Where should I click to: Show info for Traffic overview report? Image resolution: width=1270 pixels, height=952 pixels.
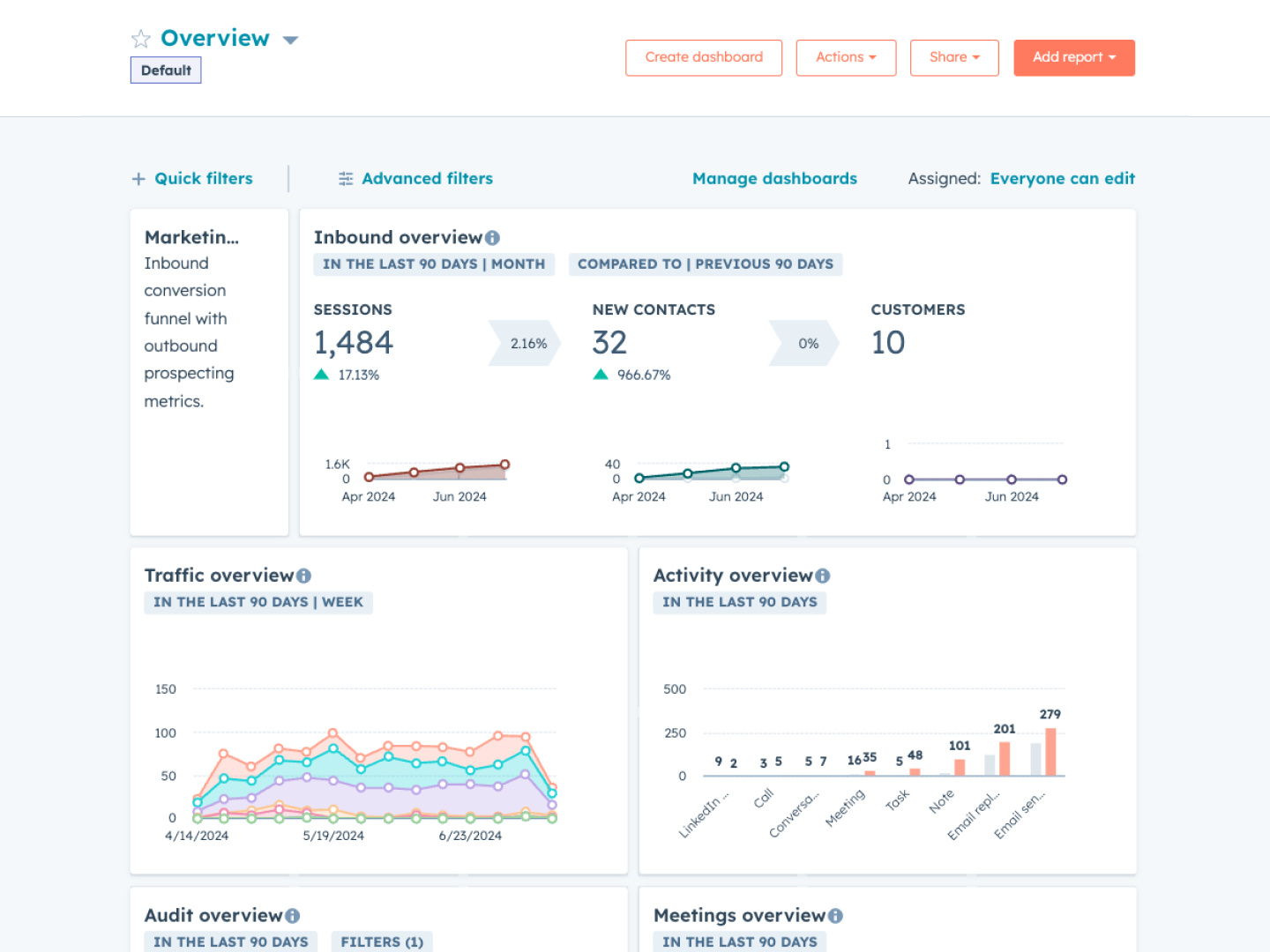[304, 576]
